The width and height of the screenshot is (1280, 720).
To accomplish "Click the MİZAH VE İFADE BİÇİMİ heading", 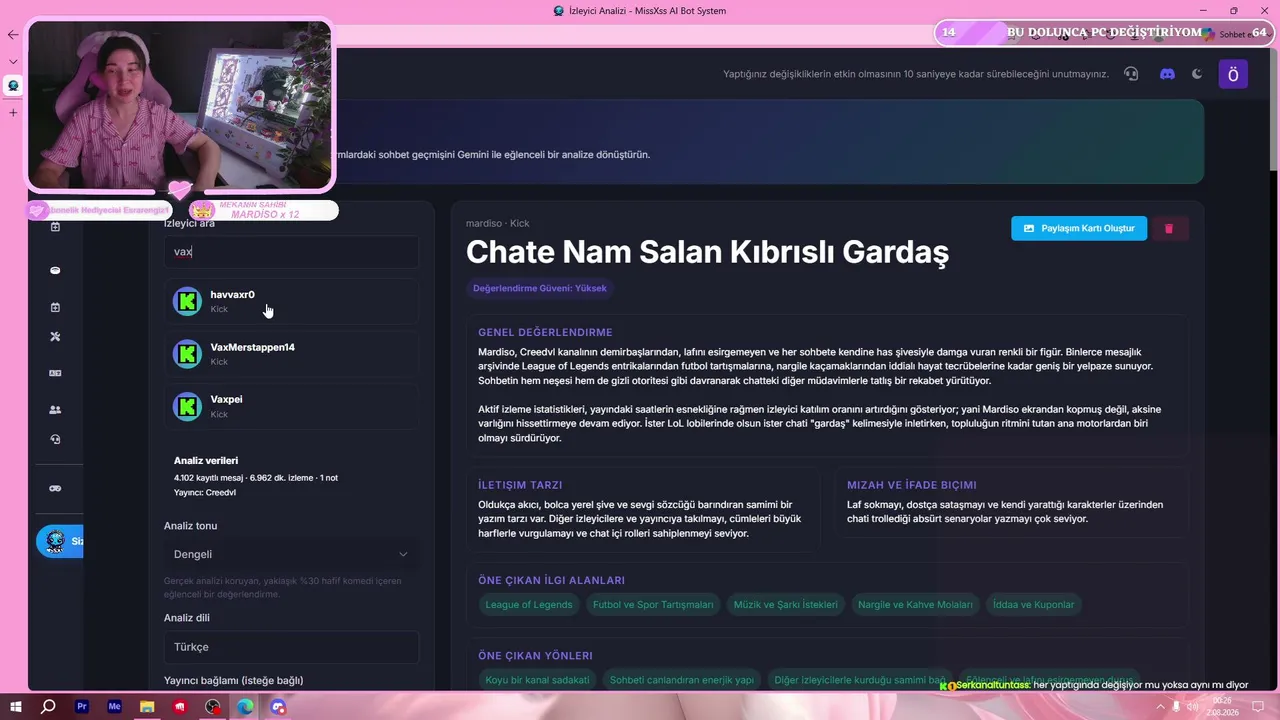I will click(912, 485).
